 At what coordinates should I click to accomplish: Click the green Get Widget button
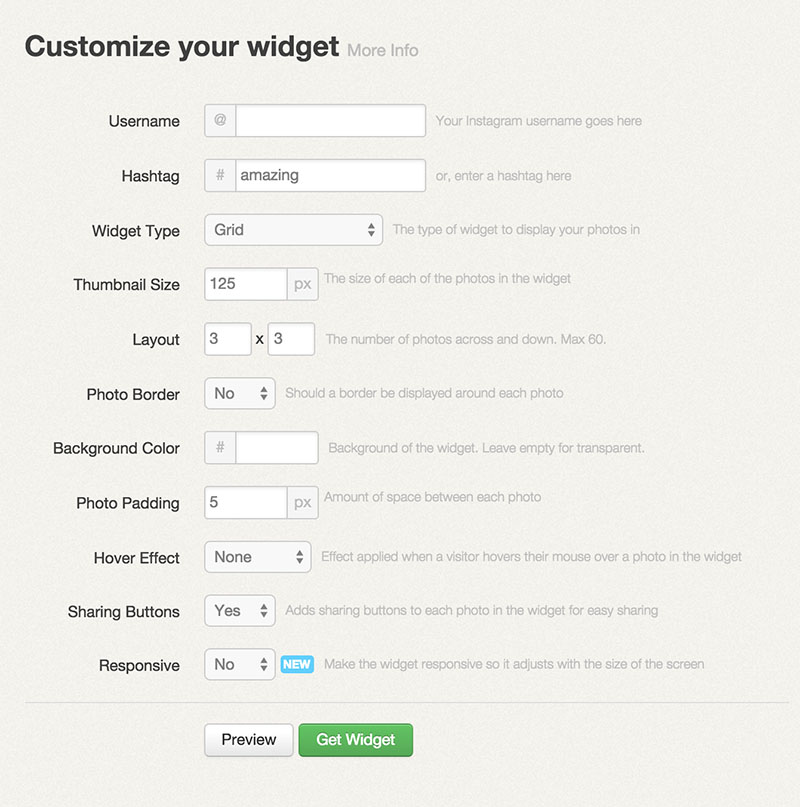pyautogui.click(x=356, y=740)
